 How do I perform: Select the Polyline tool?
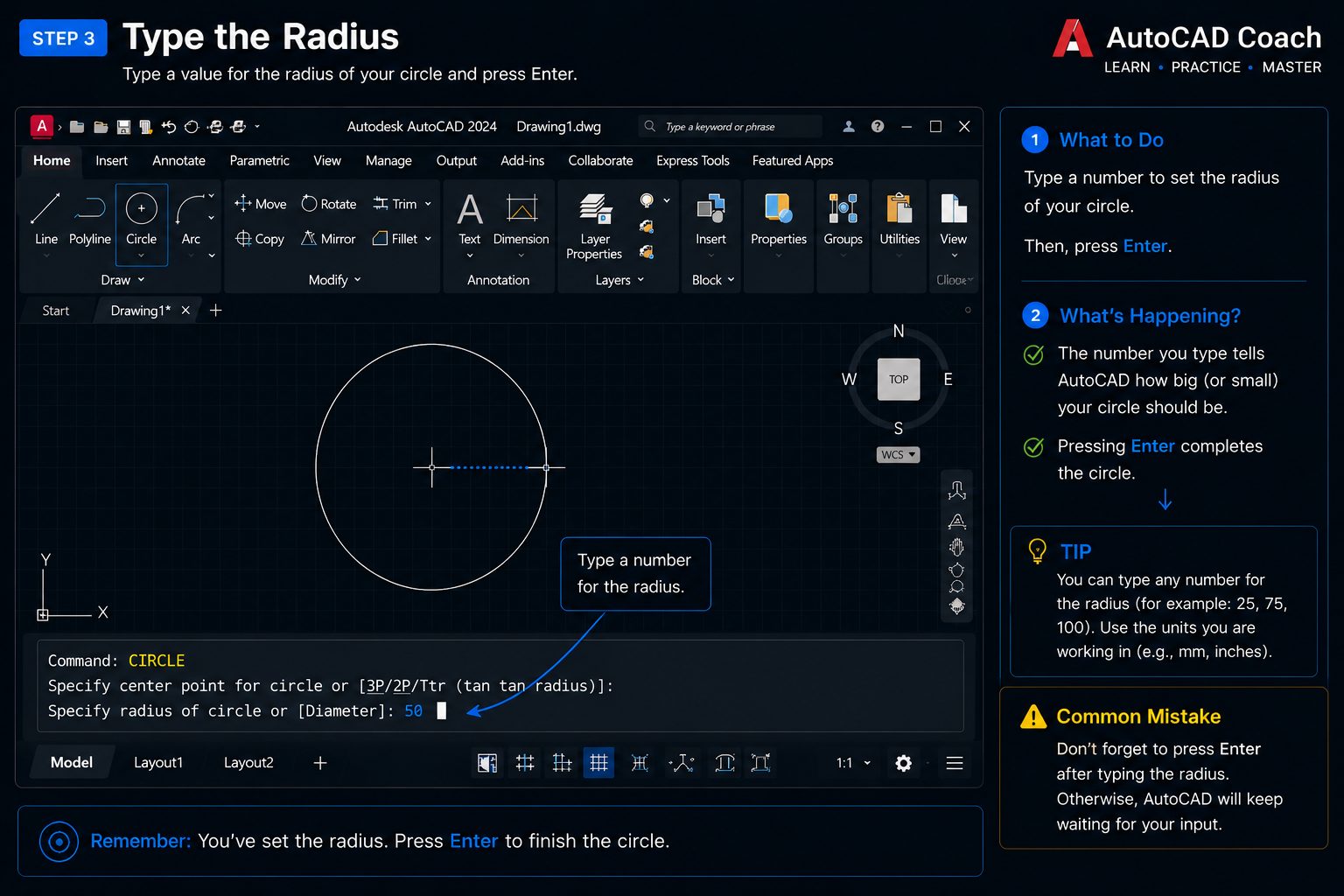click(x=90, y=219)
